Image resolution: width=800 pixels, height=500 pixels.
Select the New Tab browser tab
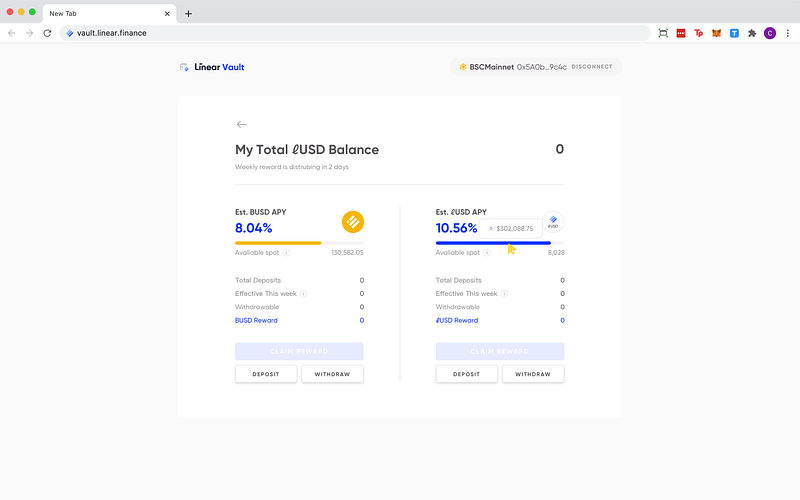pyautogui.click(x=100, y=13)
